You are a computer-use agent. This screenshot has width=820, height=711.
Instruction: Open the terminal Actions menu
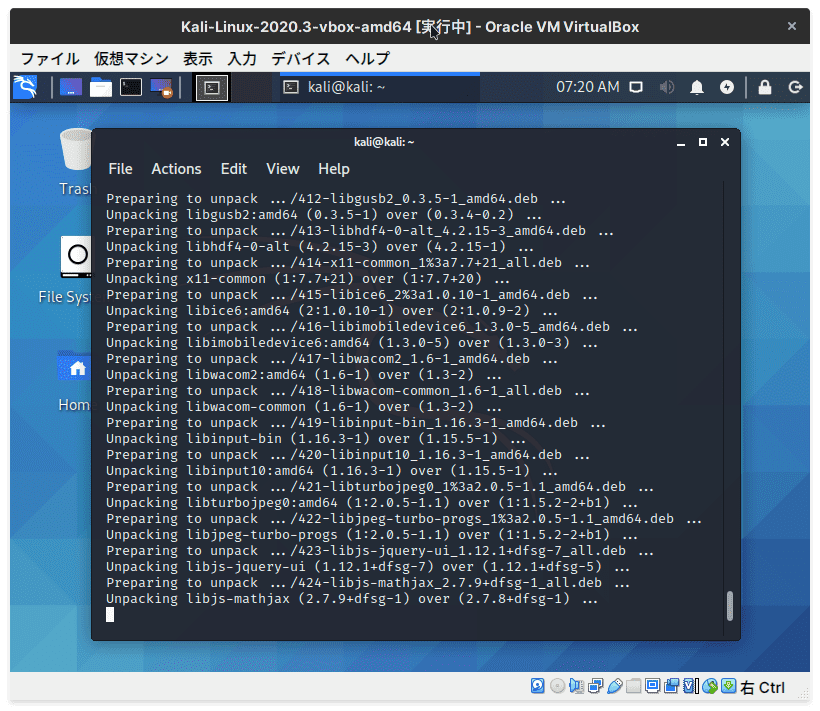[x=176, y=169]
